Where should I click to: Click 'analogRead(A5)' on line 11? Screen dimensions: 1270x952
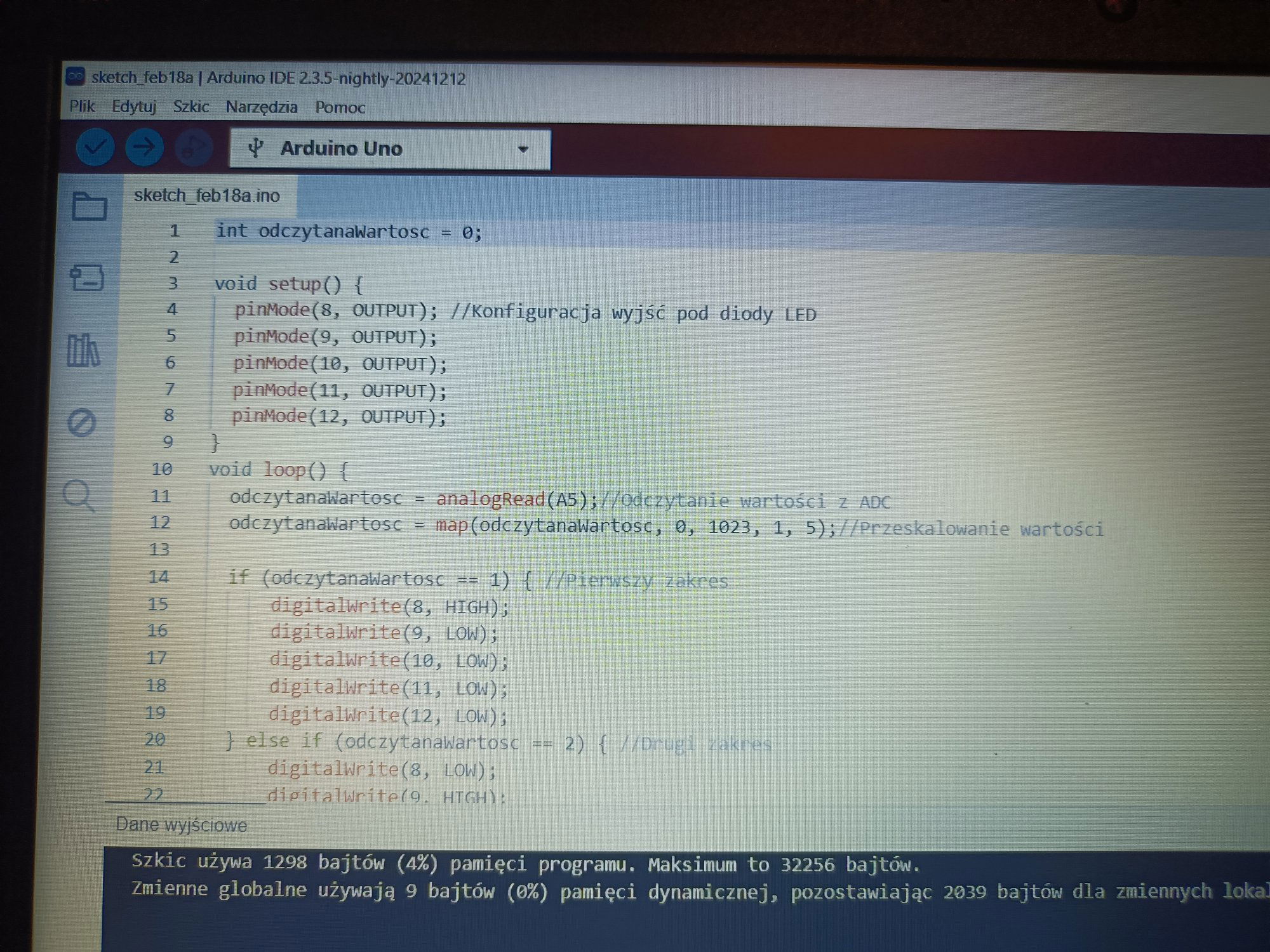coord(512,499)
